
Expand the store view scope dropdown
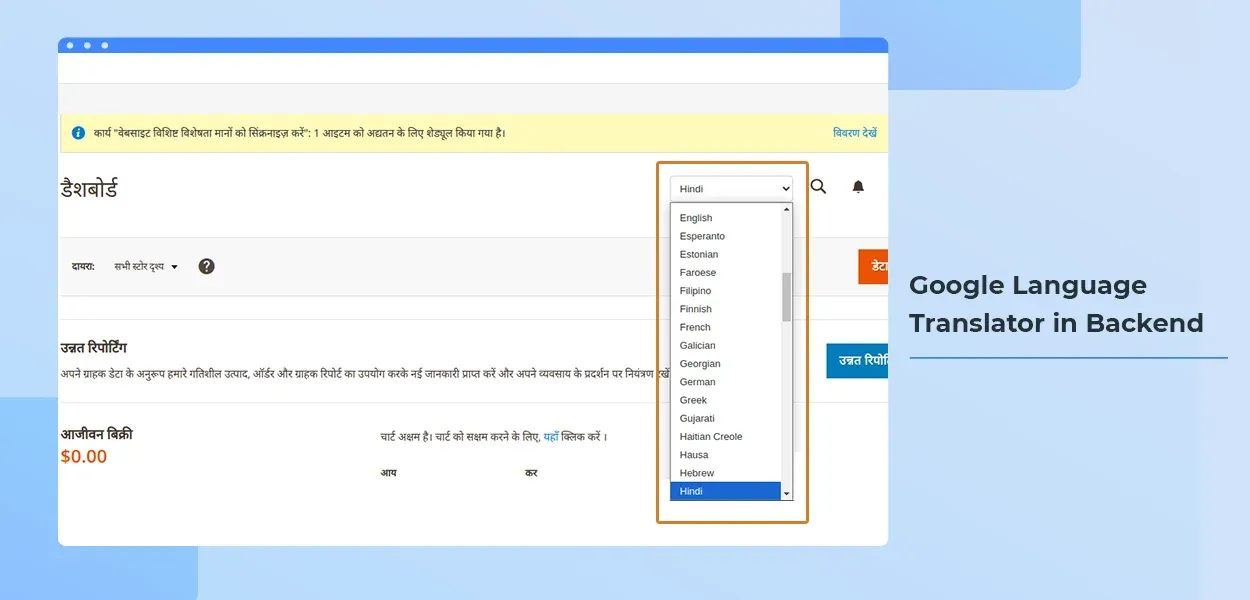[x=146, y=267]
